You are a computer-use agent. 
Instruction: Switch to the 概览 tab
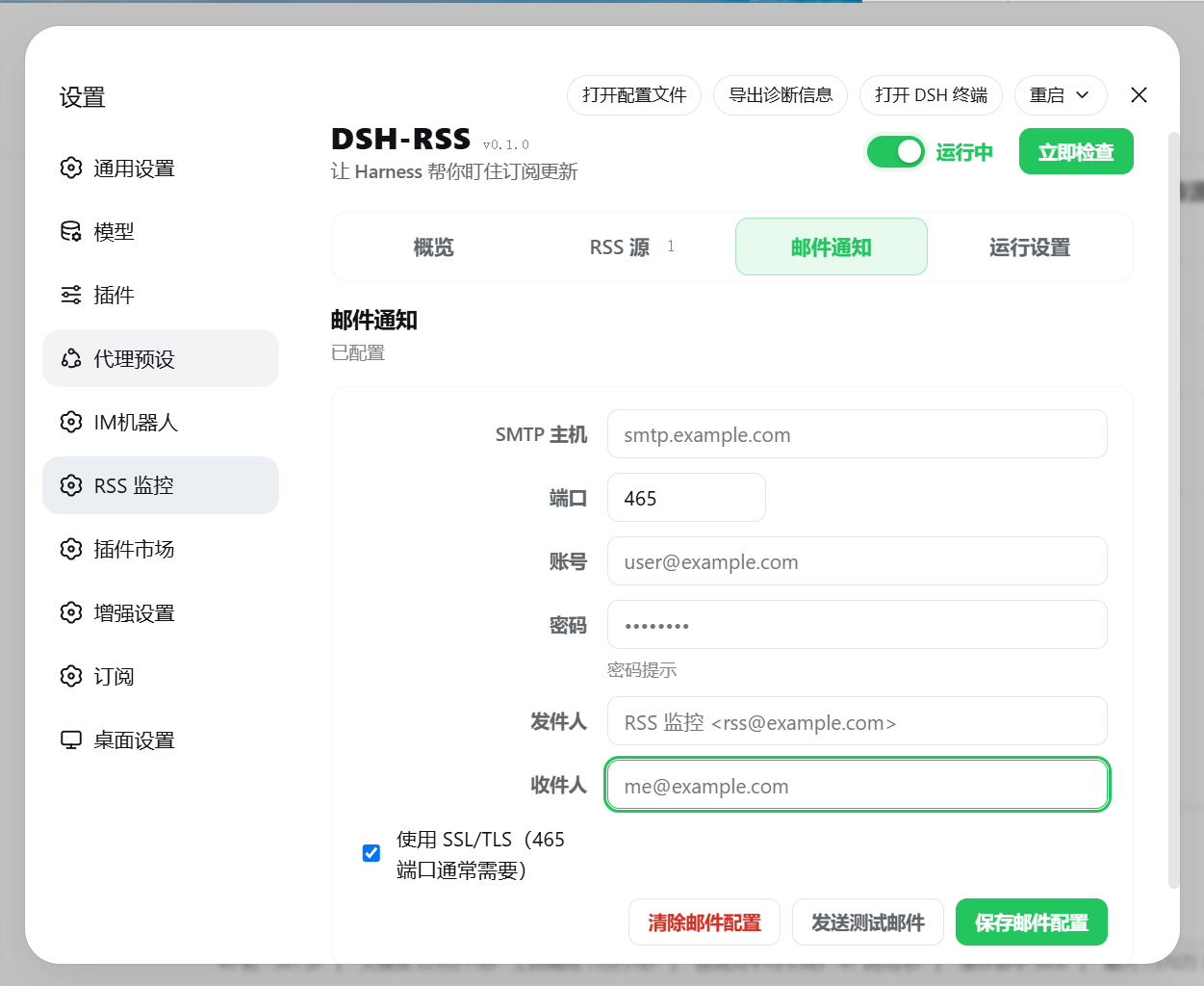[x=433, y=247]
